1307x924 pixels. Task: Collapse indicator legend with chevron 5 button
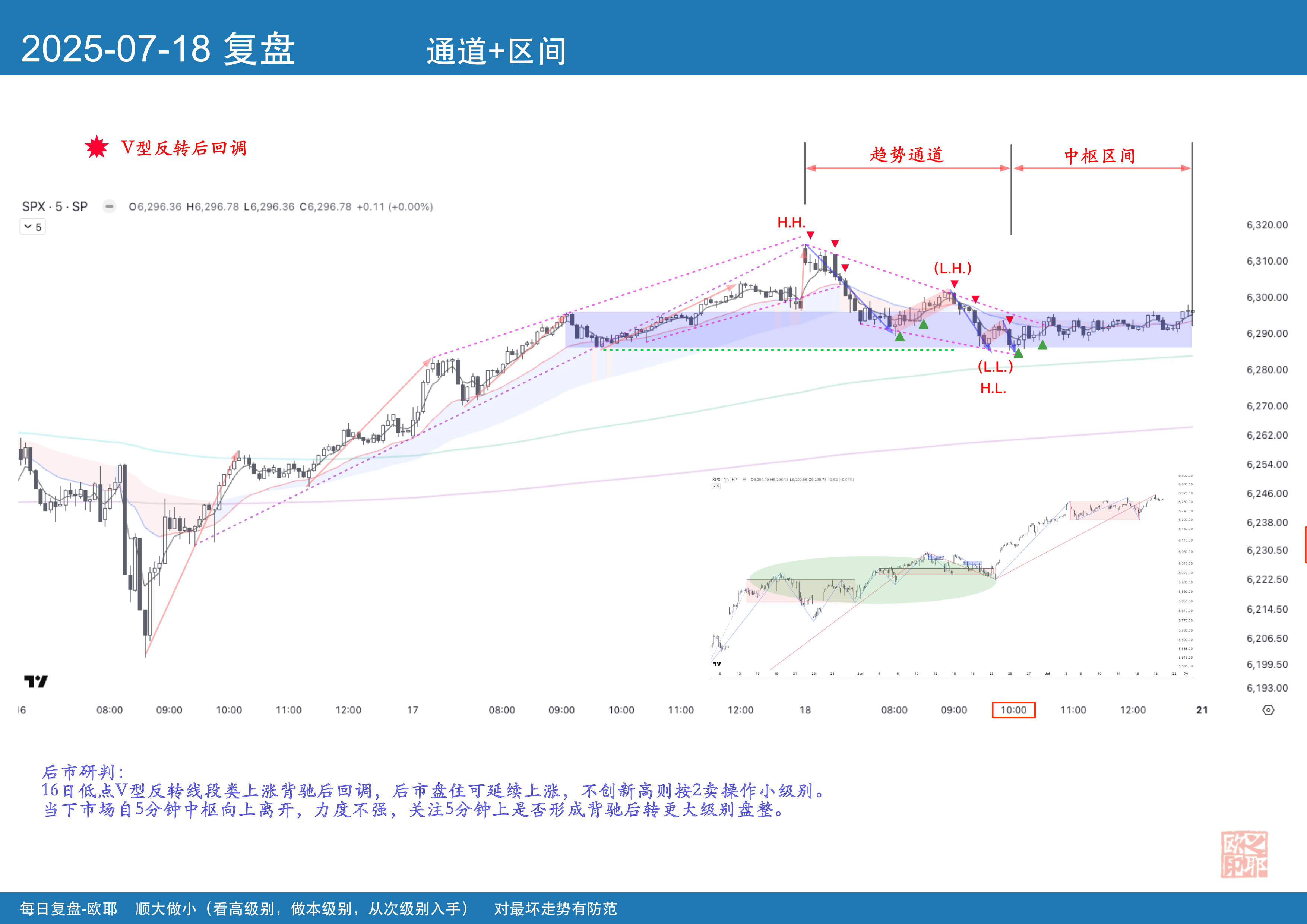(32, 227)
